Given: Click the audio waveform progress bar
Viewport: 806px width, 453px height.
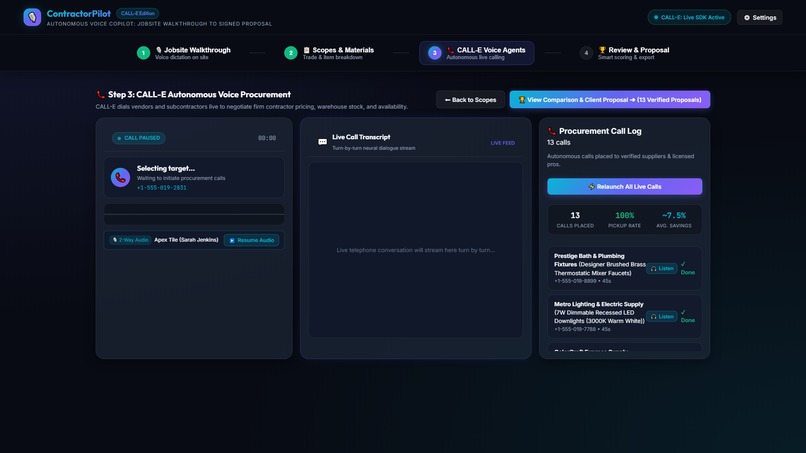Looking at the screenshot, I should (x=194, y=214).
